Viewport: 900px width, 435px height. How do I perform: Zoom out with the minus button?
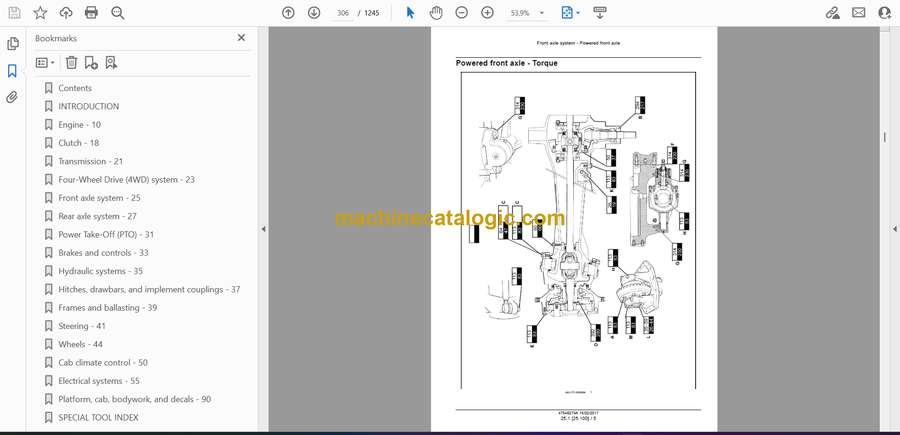461,13
